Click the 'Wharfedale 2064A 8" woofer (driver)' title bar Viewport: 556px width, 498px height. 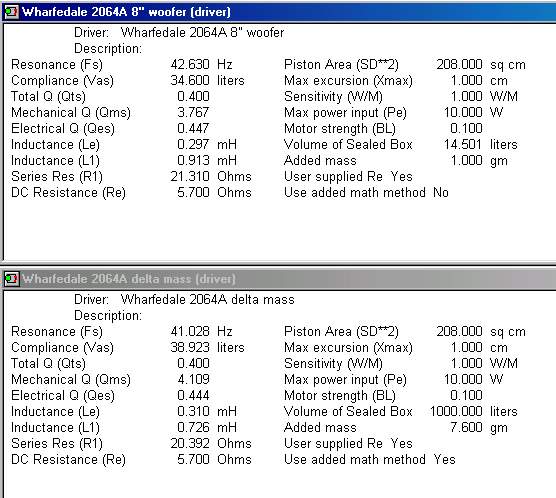tap(278, 12)
